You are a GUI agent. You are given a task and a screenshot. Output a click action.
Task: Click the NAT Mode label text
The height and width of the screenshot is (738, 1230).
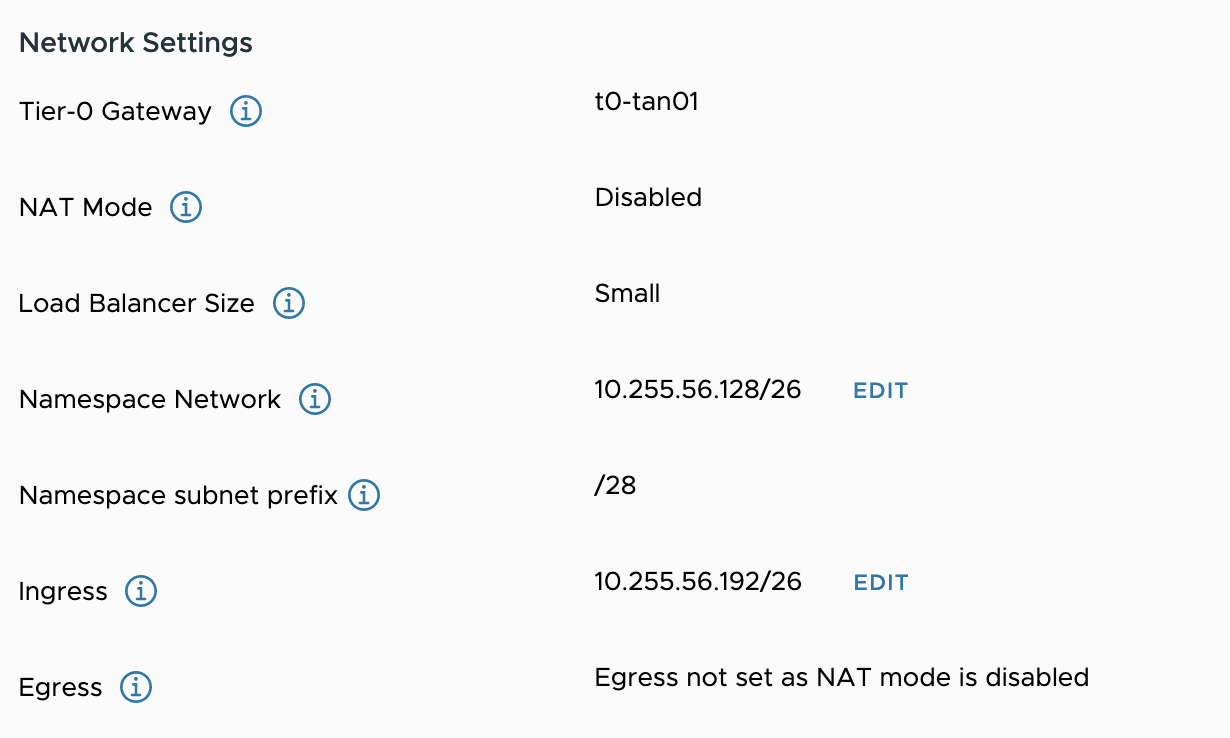[85, 207]
